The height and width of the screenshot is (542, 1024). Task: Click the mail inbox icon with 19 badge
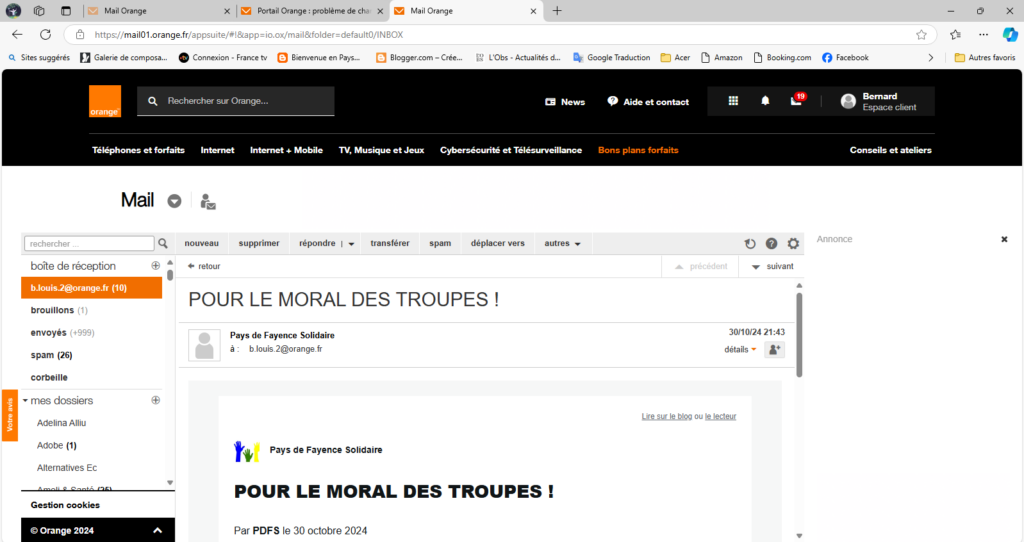pyautogui.click(x=796, y=101)
